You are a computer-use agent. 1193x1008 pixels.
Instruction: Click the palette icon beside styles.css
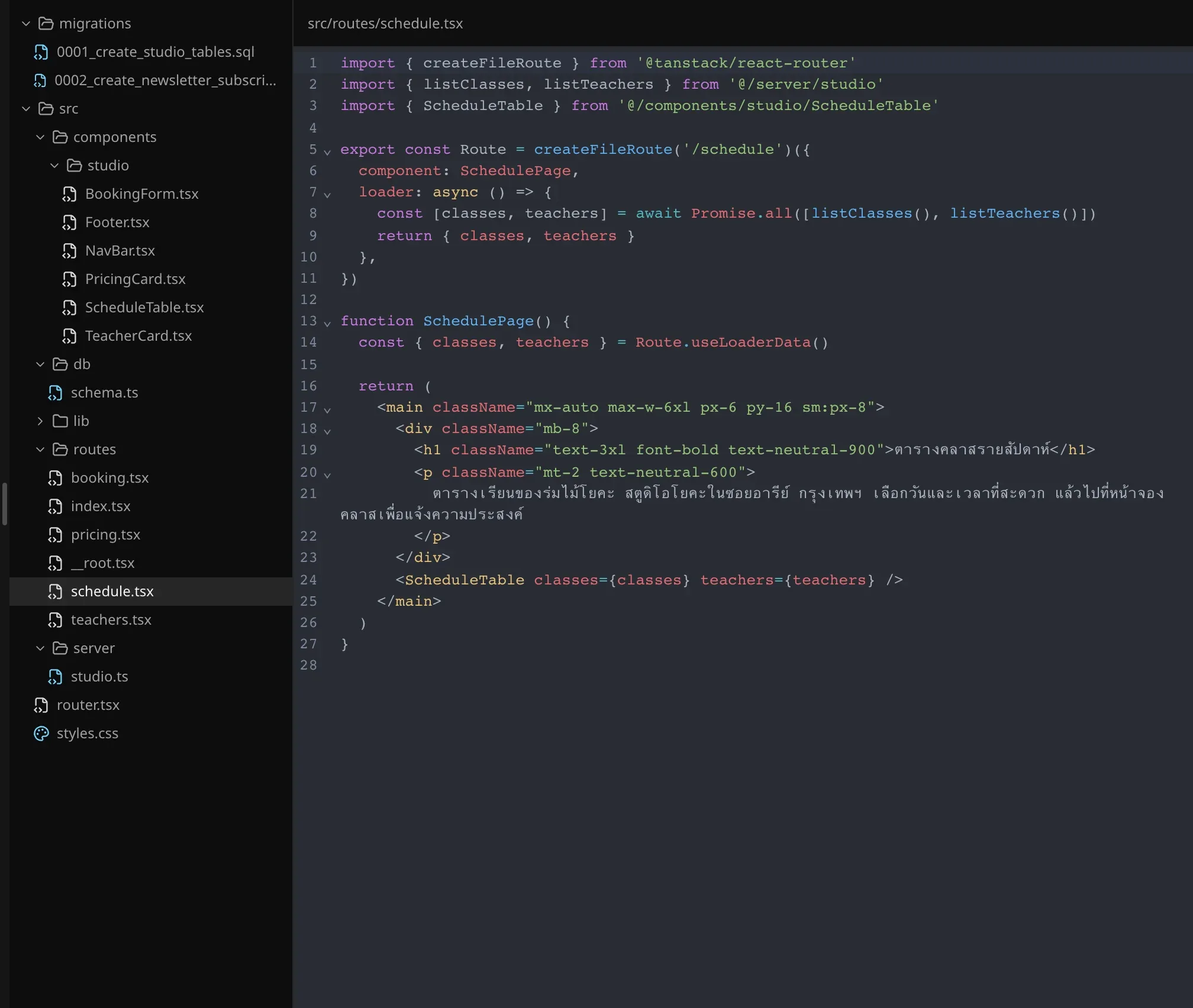[41, 734]
